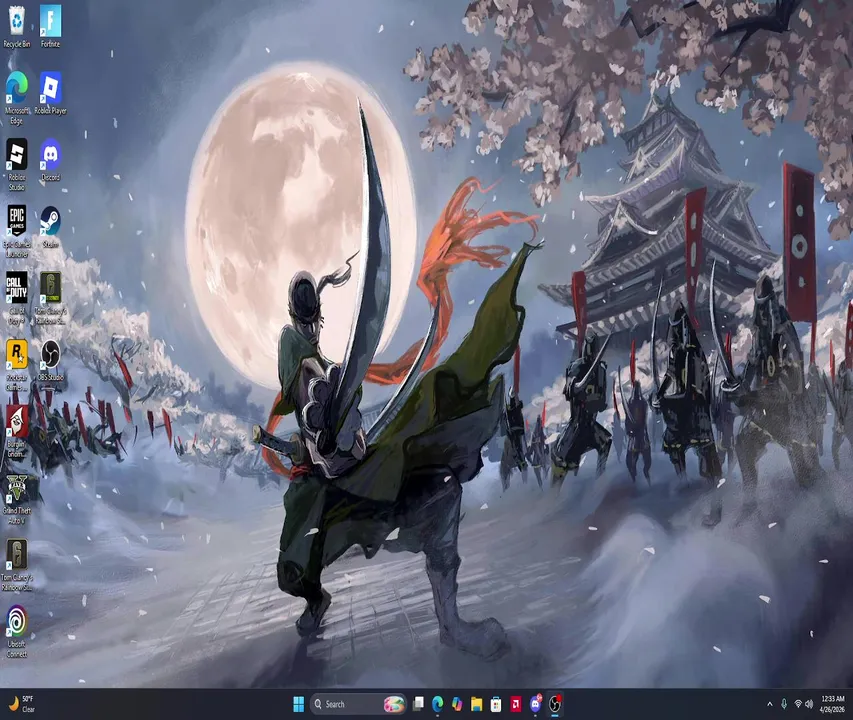Select the Epic Games Launcher shortcut

point(17,231)
